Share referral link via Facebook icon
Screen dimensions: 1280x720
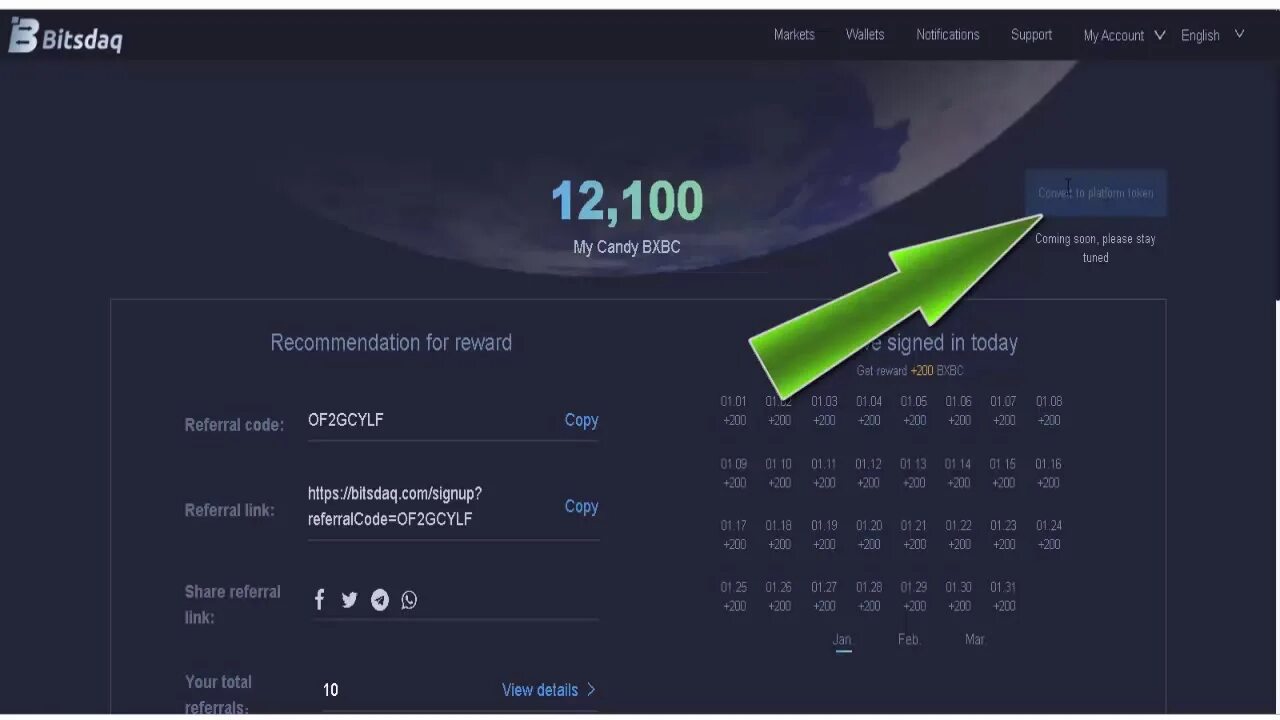click(320, 599)
